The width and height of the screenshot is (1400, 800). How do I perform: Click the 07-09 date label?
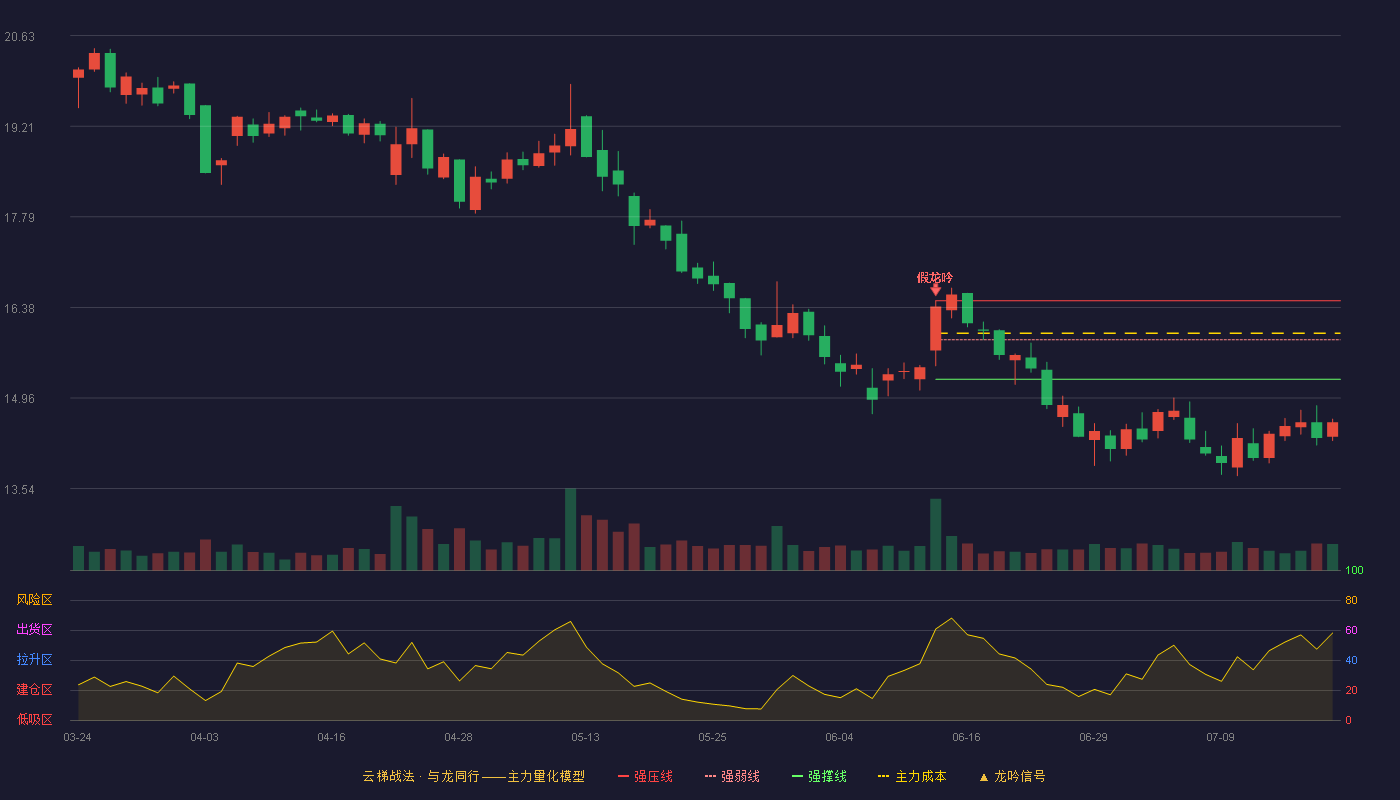(1220, 737)
